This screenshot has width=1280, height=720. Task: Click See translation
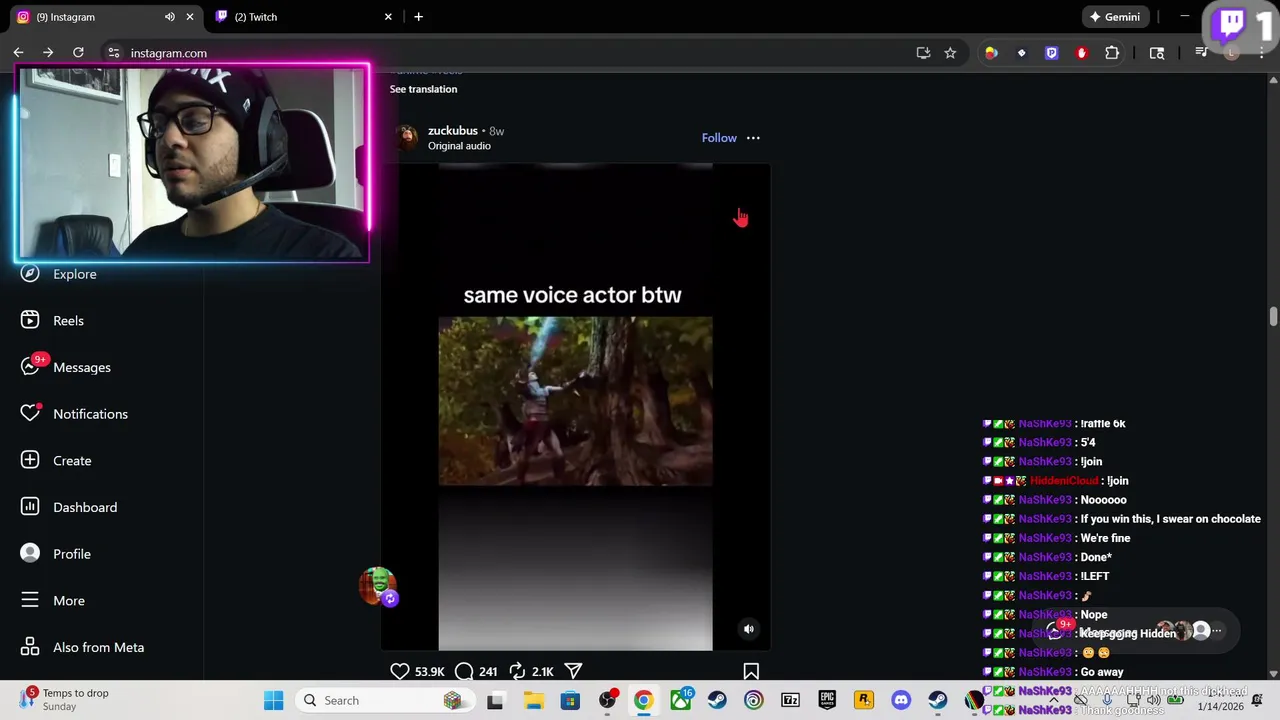[423, 89]
